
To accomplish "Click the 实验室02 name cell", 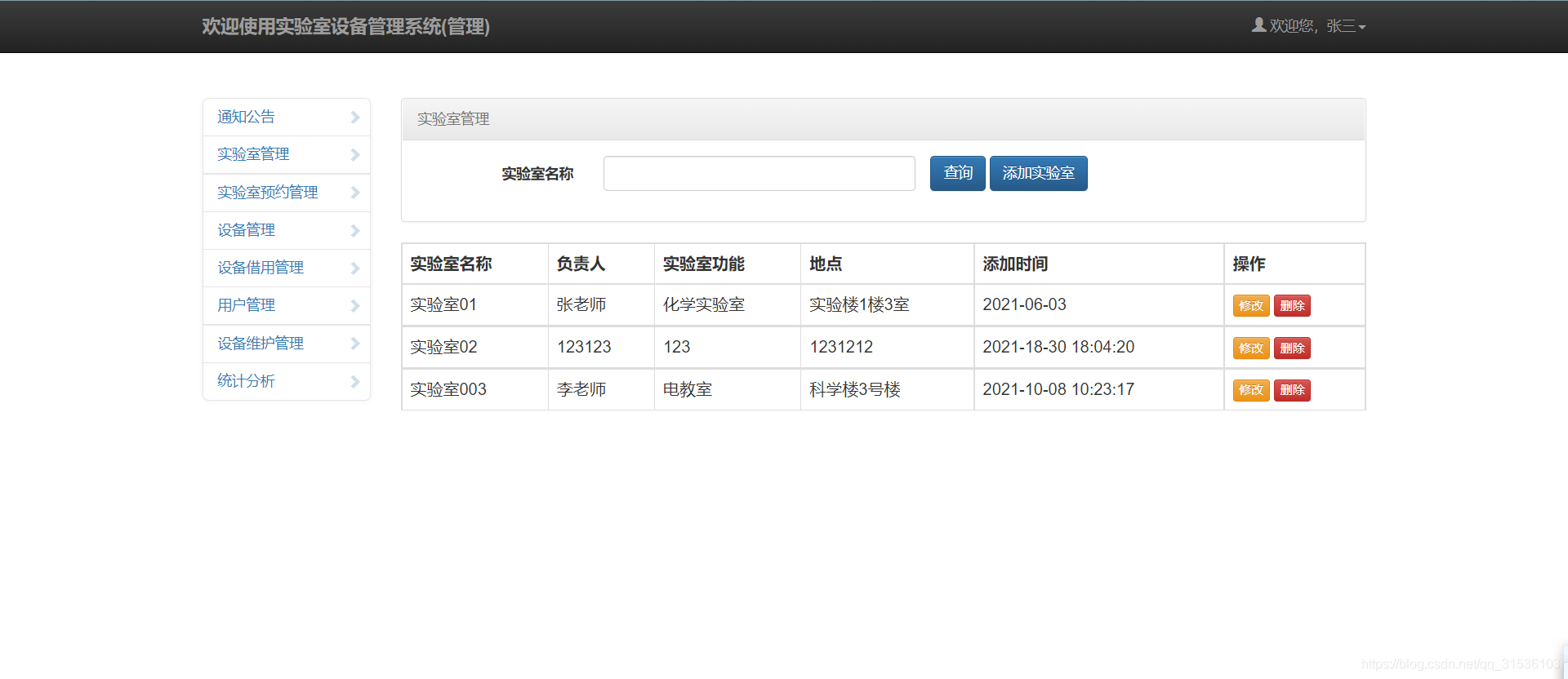I will point(474,348).
